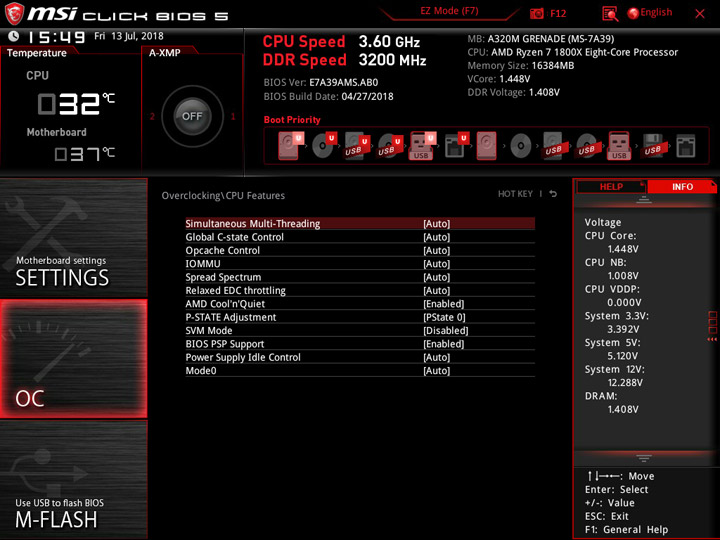
Task: Choose A-XMP profile 2
Action: pyautogui.click(x=152, y=116)
